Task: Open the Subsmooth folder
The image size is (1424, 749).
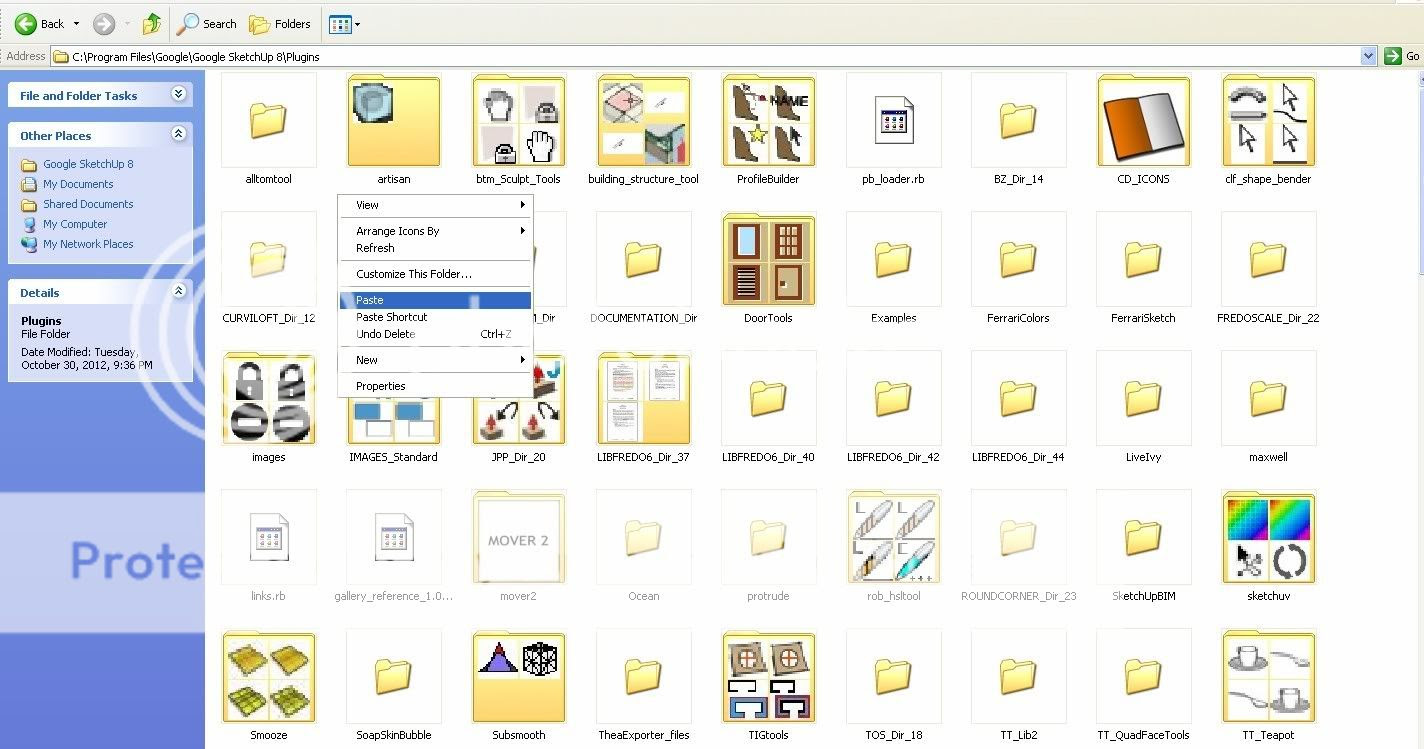Action: (x=519, y=676)
